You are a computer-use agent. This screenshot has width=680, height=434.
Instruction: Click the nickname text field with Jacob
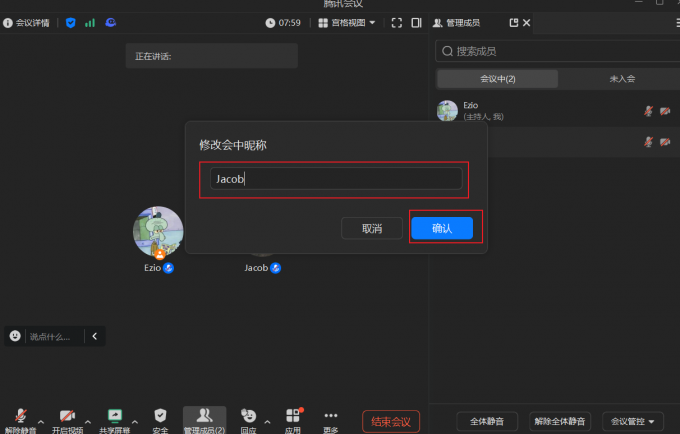point(336,179)
